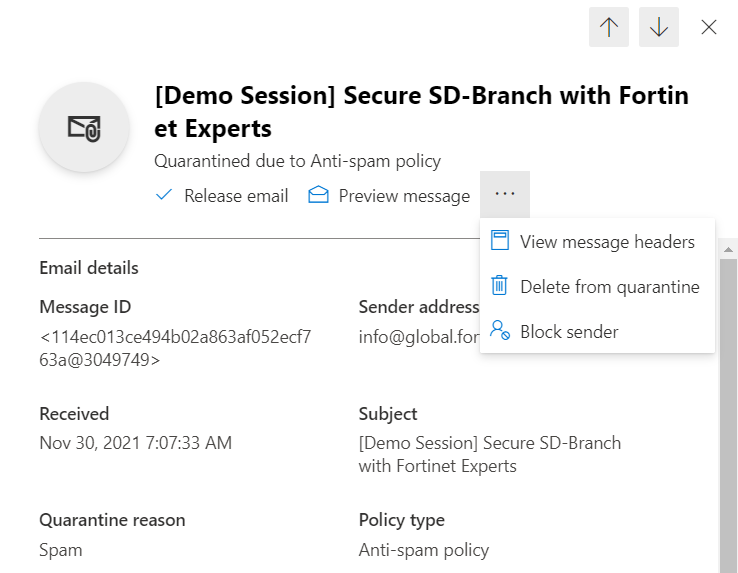The width and height of the screenshot is (738, 573).
Task: Click the View message headers icon
Action: [500, 241]
